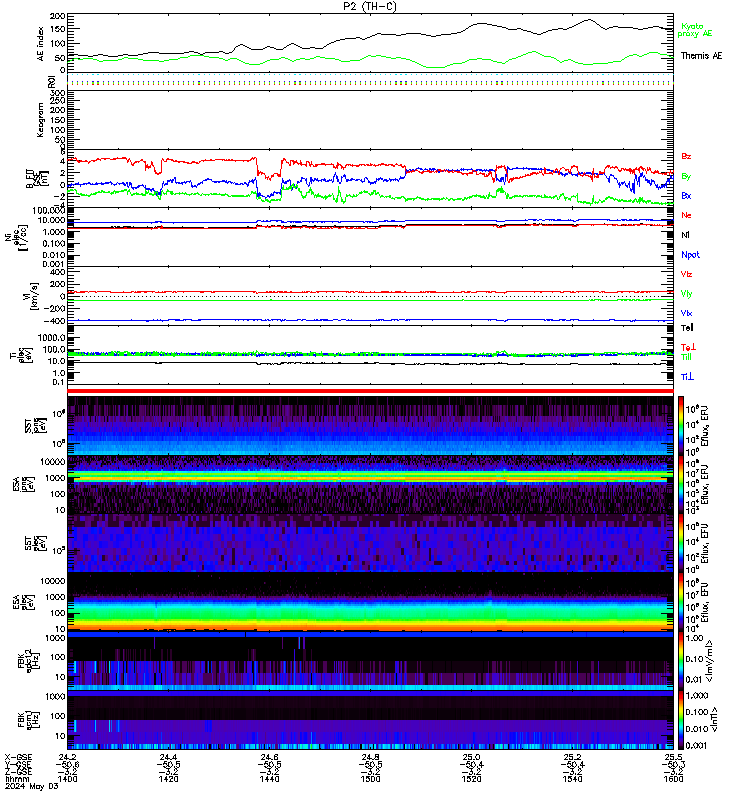Select the "1420" time tick label
This screenshot has height=800, width=750.
[x=169, y=779]
